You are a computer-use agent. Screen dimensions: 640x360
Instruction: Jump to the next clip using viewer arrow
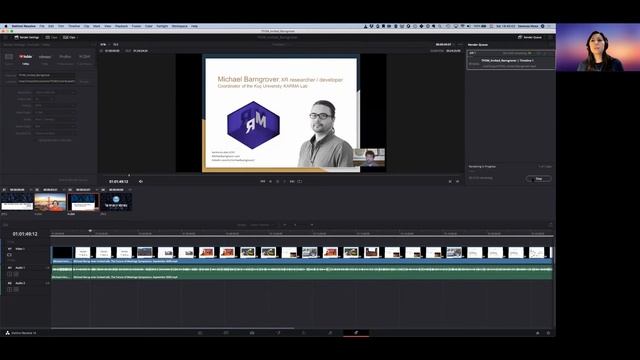458,181
